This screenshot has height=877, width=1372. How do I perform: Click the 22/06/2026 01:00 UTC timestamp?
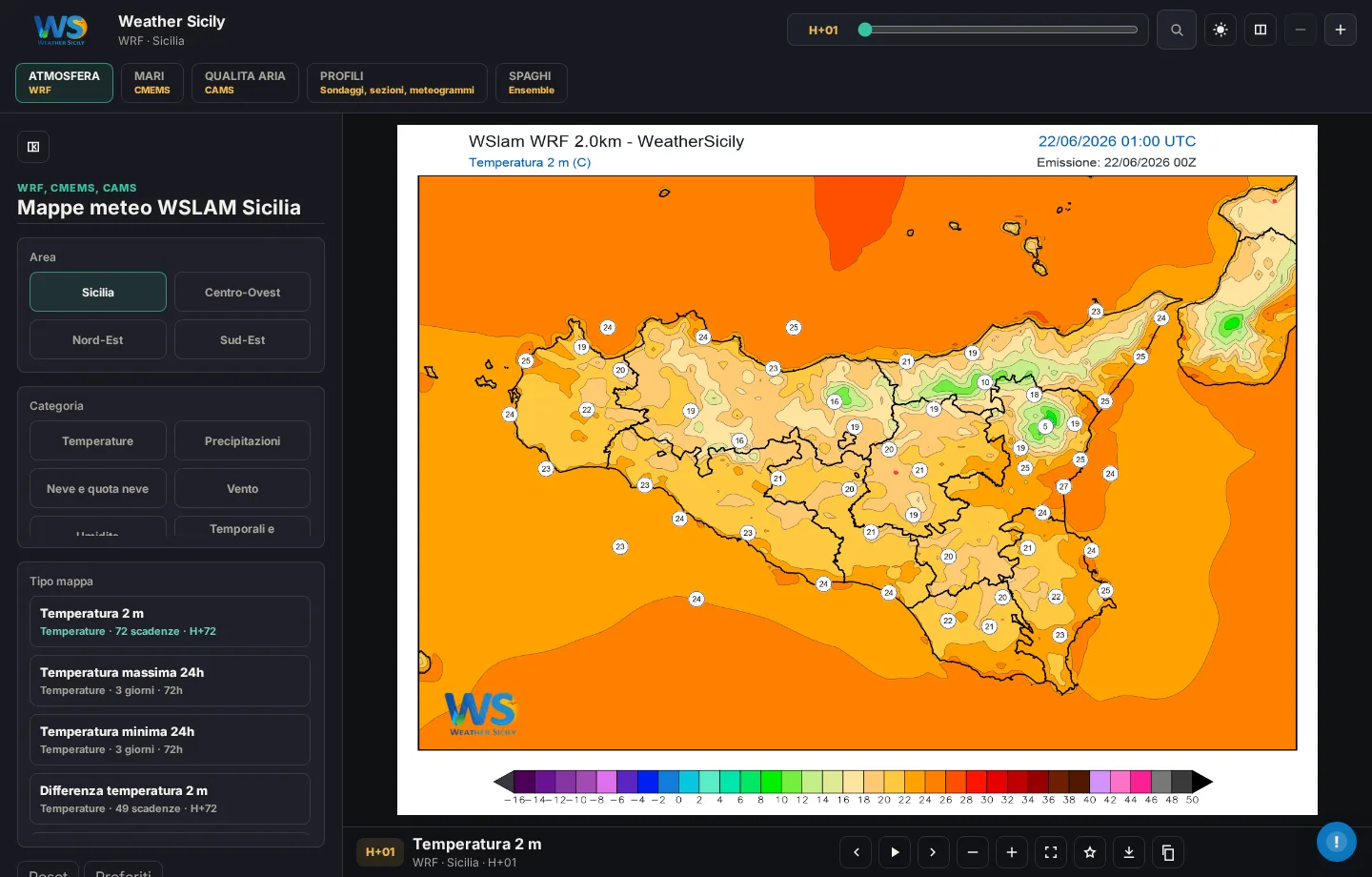point(1117,141)
